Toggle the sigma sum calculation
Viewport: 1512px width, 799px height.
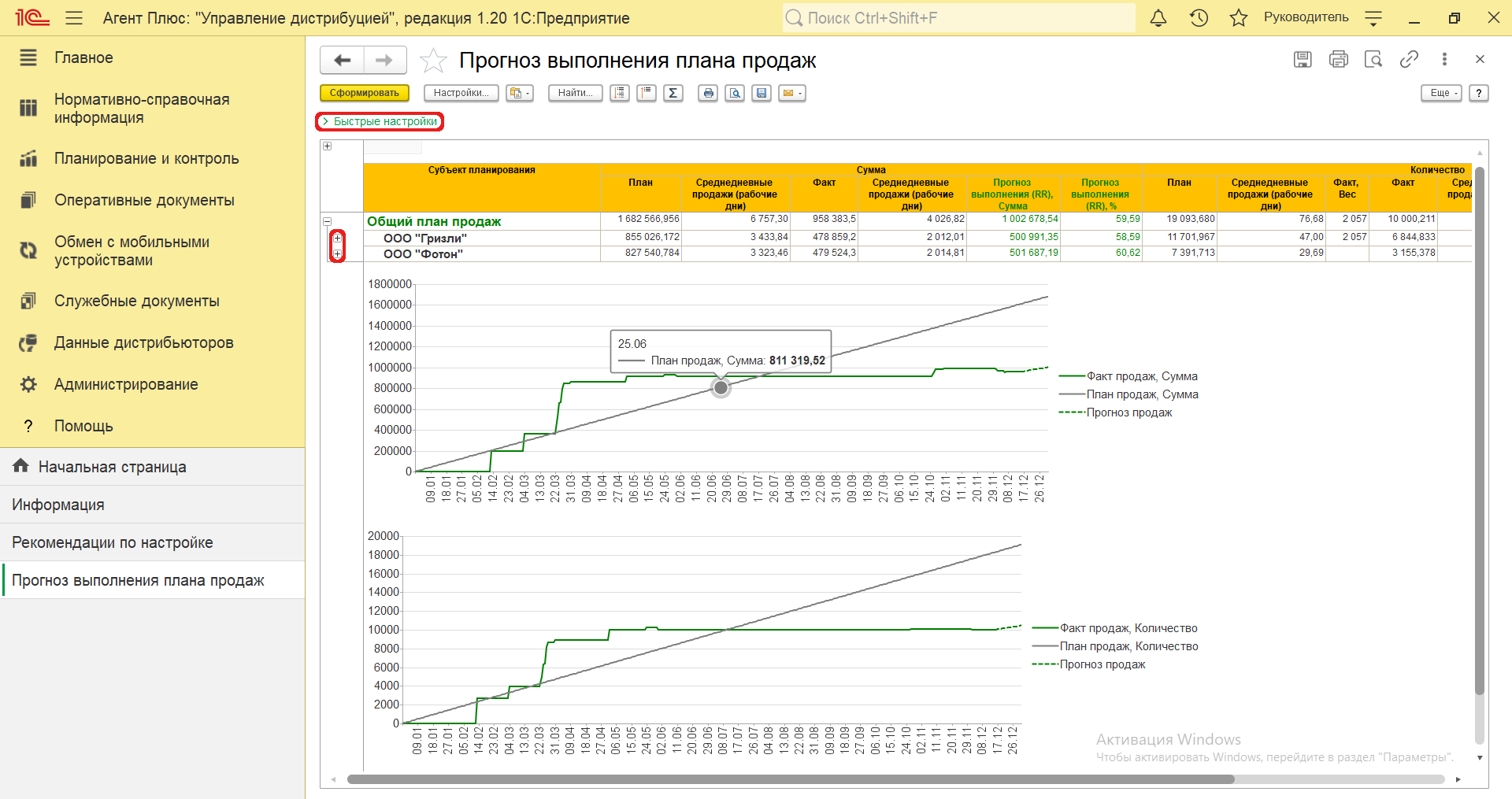pyautogui.click(x=673, y=93)
